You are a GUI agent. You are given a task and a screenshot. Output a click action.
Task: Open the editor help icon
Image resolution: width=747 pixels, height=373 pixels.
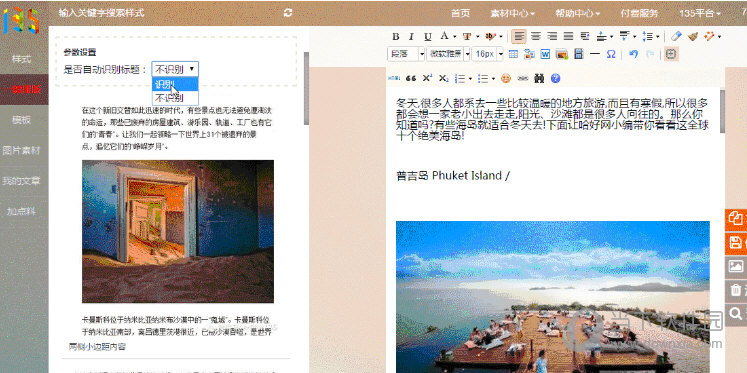coord(555,79)
